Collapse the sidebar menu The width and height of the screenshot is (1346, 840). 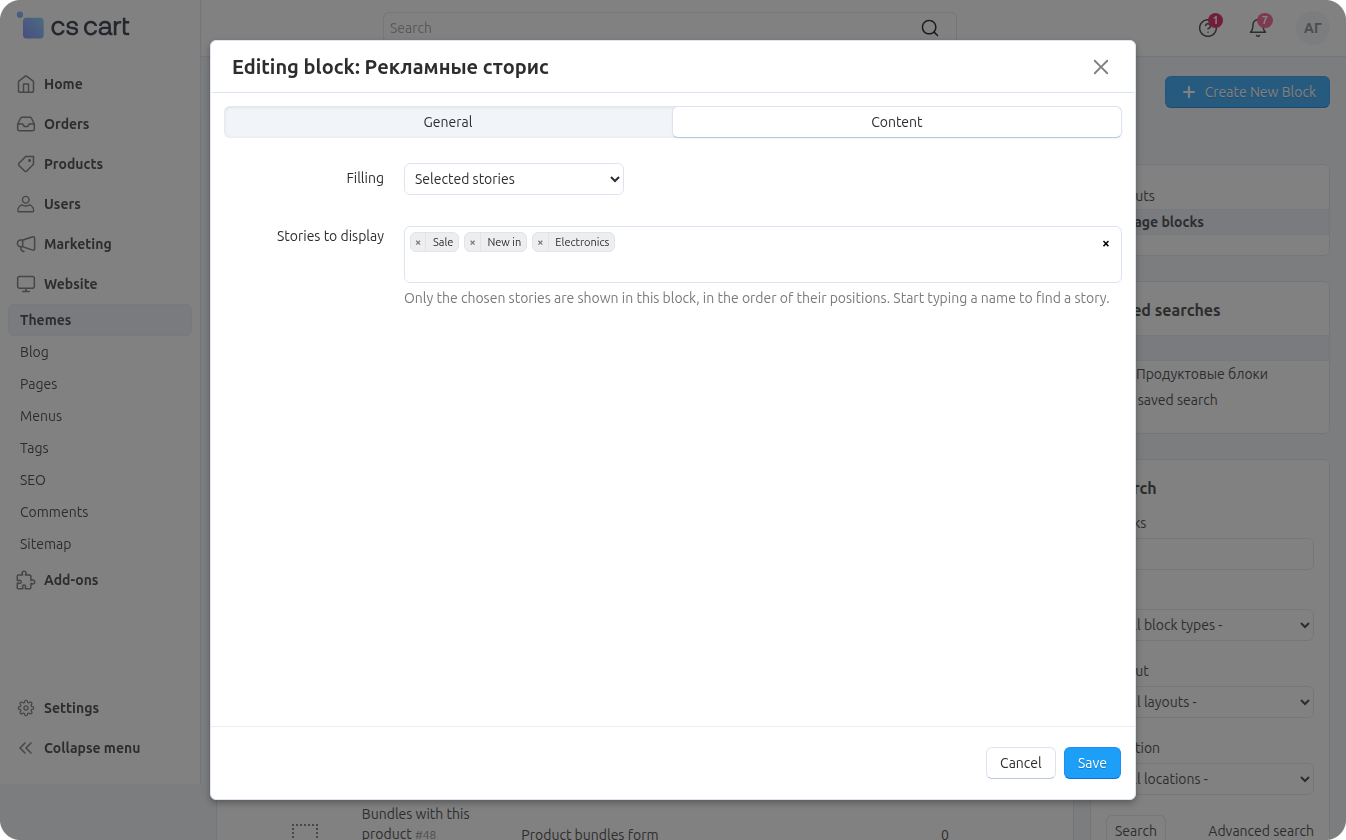pos(91,748)
